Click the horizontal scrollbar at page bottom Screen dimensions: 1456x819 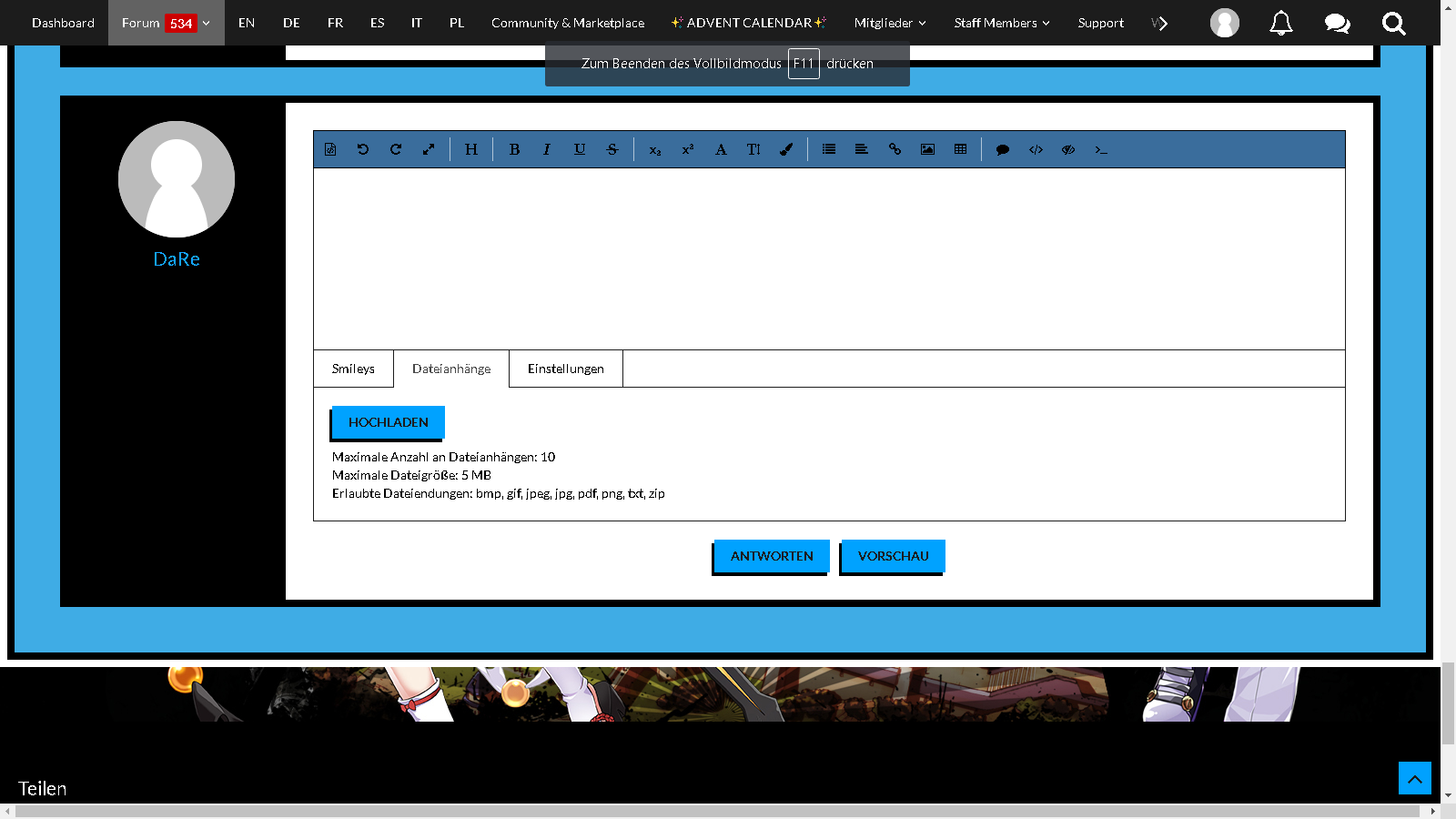point(717,811)
